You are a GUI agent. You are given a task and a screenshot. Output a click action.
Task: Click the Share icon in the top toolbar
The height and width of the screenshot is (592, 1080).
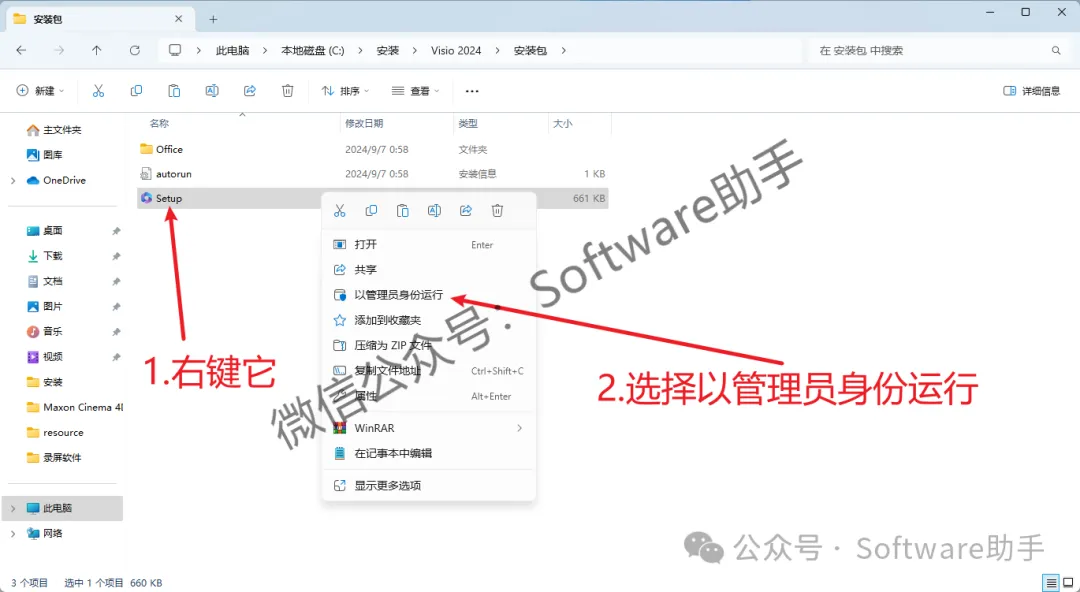pos(250,91)
